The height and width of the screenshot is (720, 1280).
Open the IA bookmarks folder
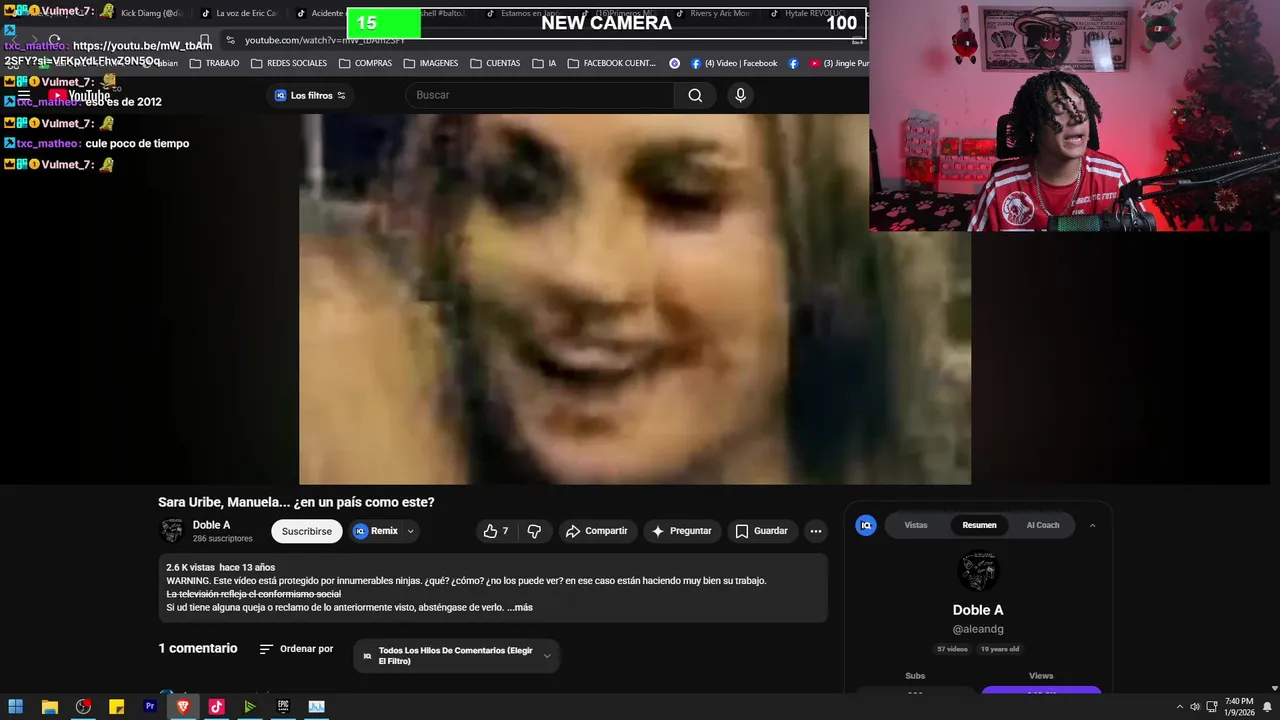click(544, 63)
